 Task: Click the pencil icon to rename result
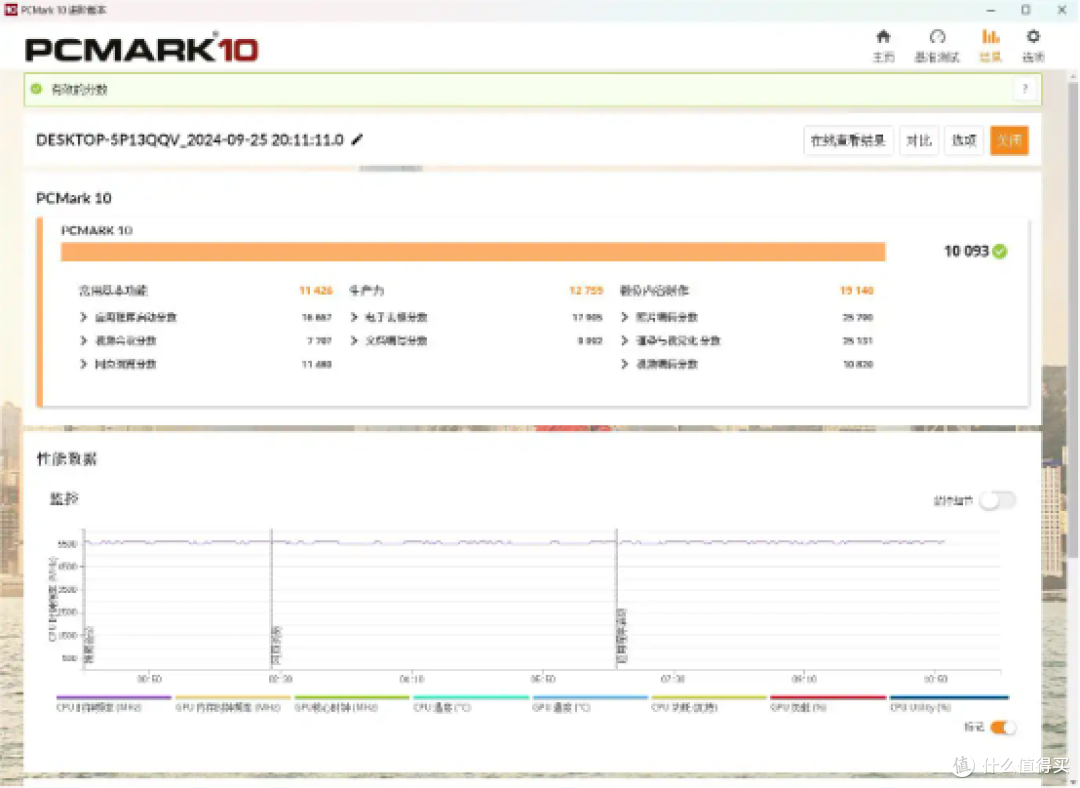click(x=357, y=140)
